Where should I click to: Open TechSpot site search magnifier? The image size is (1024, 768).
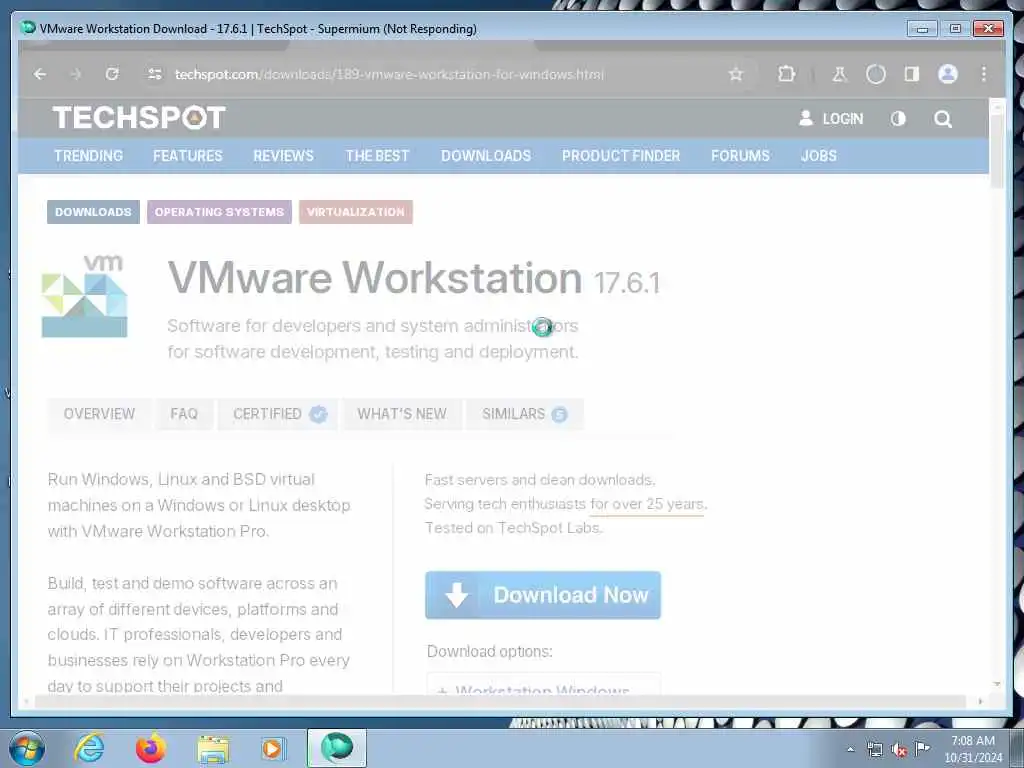click(x=942, y=119)
